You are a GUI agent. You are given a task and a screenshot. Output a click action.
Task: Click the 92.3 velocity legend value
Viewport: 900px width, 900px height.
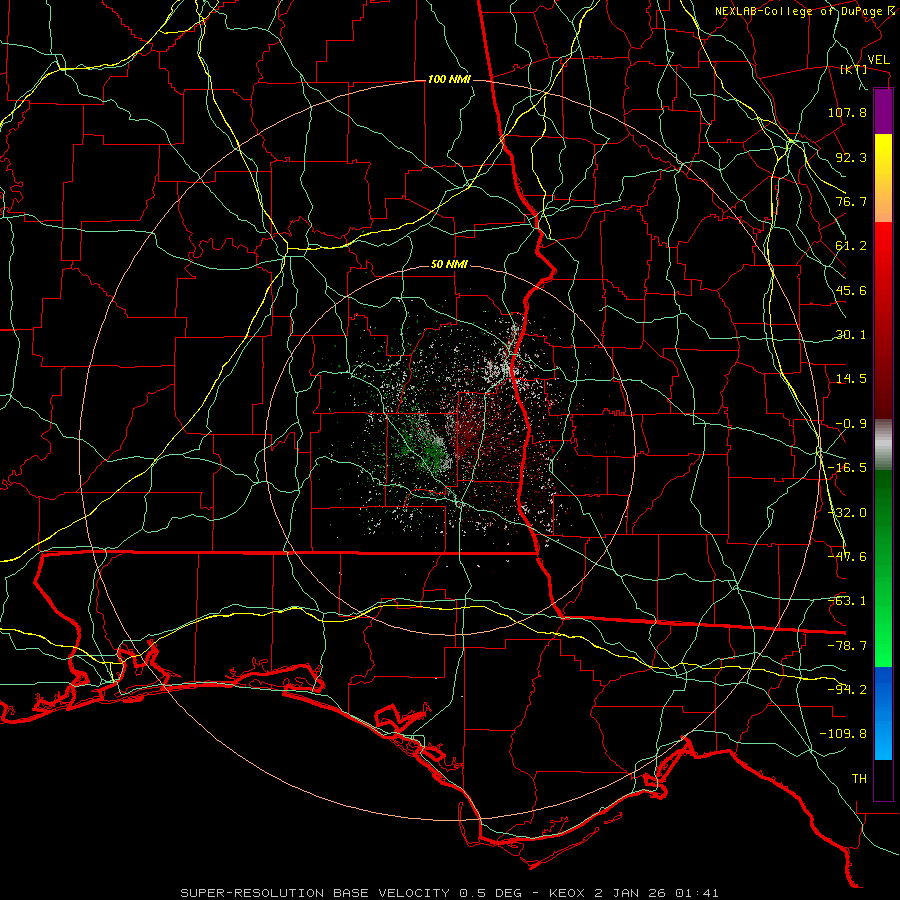(x=851, y=157)
